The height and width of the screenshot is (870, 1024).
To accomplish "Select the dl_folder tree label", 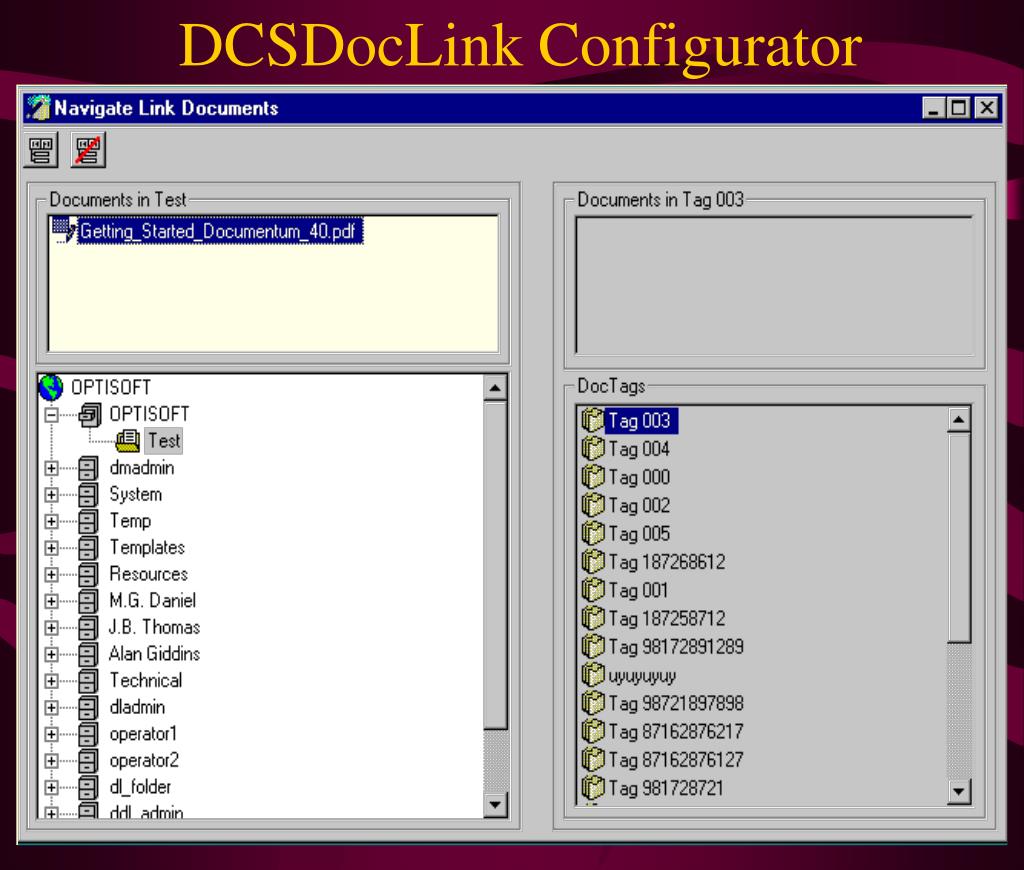I will coord(140,787).
